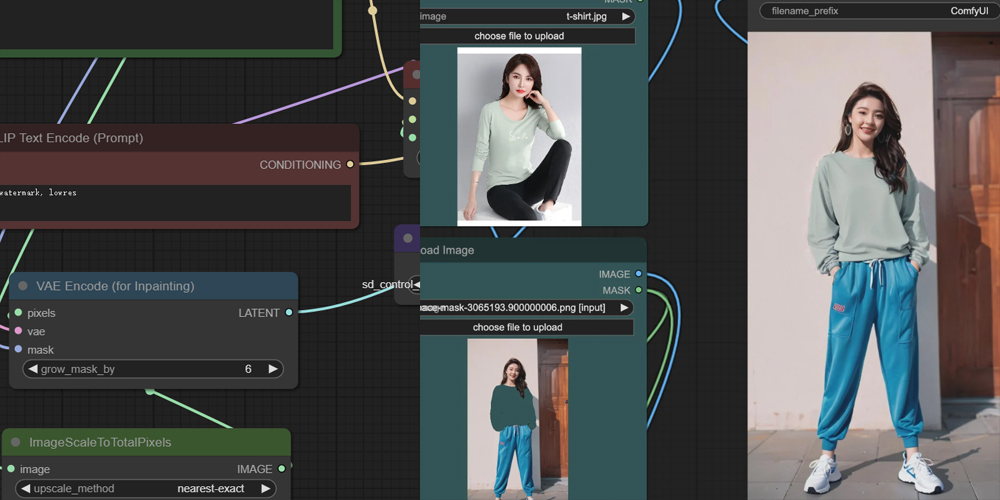
Task: Click the LATENT output label
Action: pyautogui.click(x=259, y=312)
